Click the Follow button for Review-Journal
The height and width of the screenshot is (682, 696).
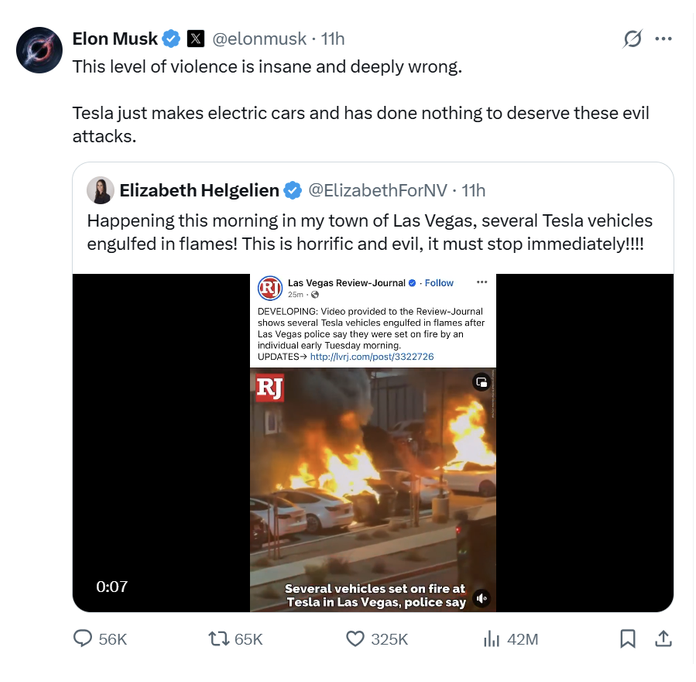pyautogui.click(x=439, y=283)
